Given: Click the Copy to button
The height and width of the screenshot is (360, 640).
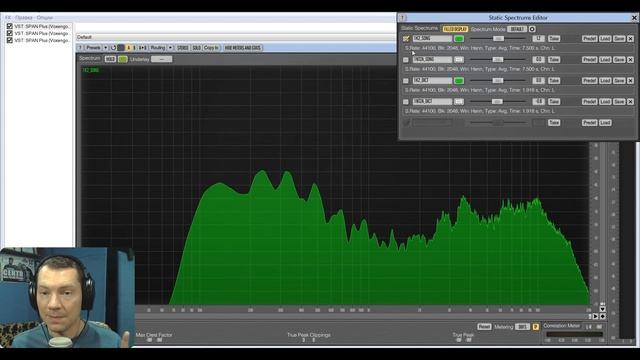Looking at the screenshot, I should coord(211,48).
